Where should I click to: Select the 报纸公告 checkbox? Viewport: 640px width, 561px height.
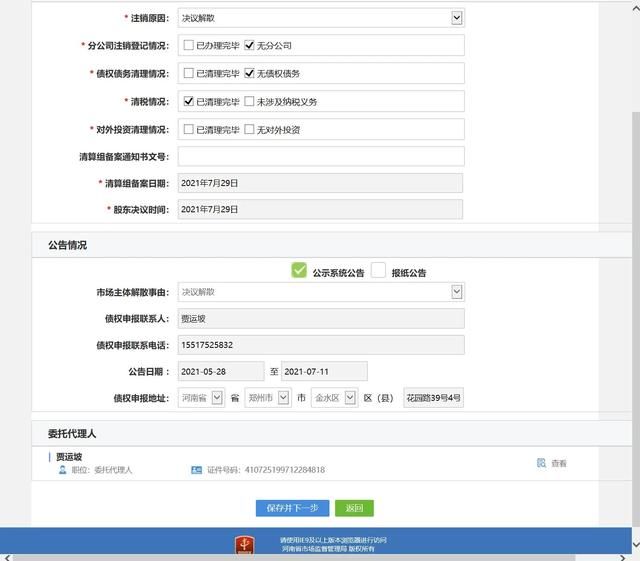(x=378, y=270)
